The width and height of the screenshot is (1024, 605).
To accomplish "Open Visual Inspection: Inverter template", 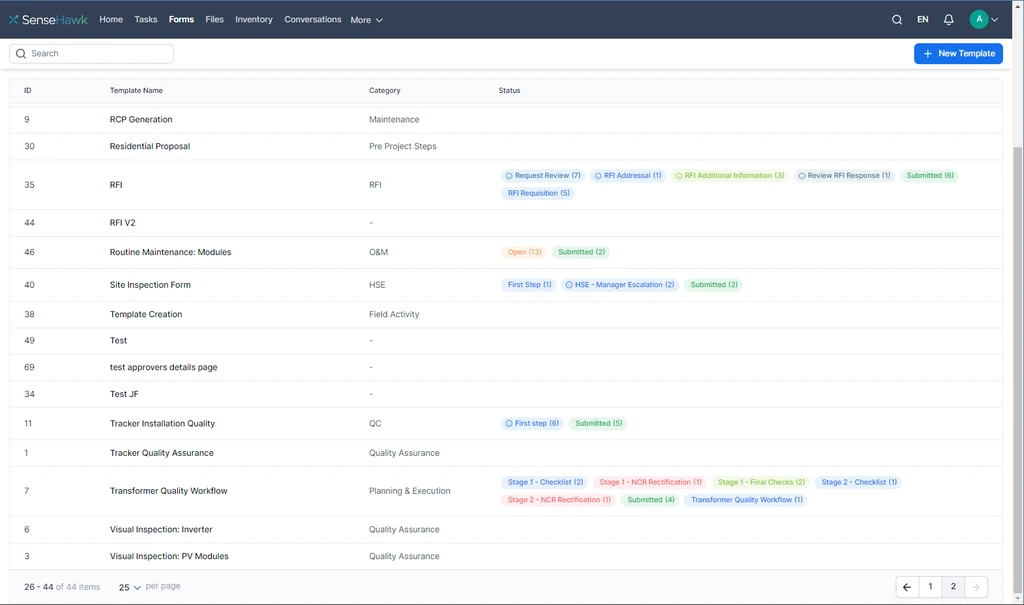I will [x=161, y=529].
